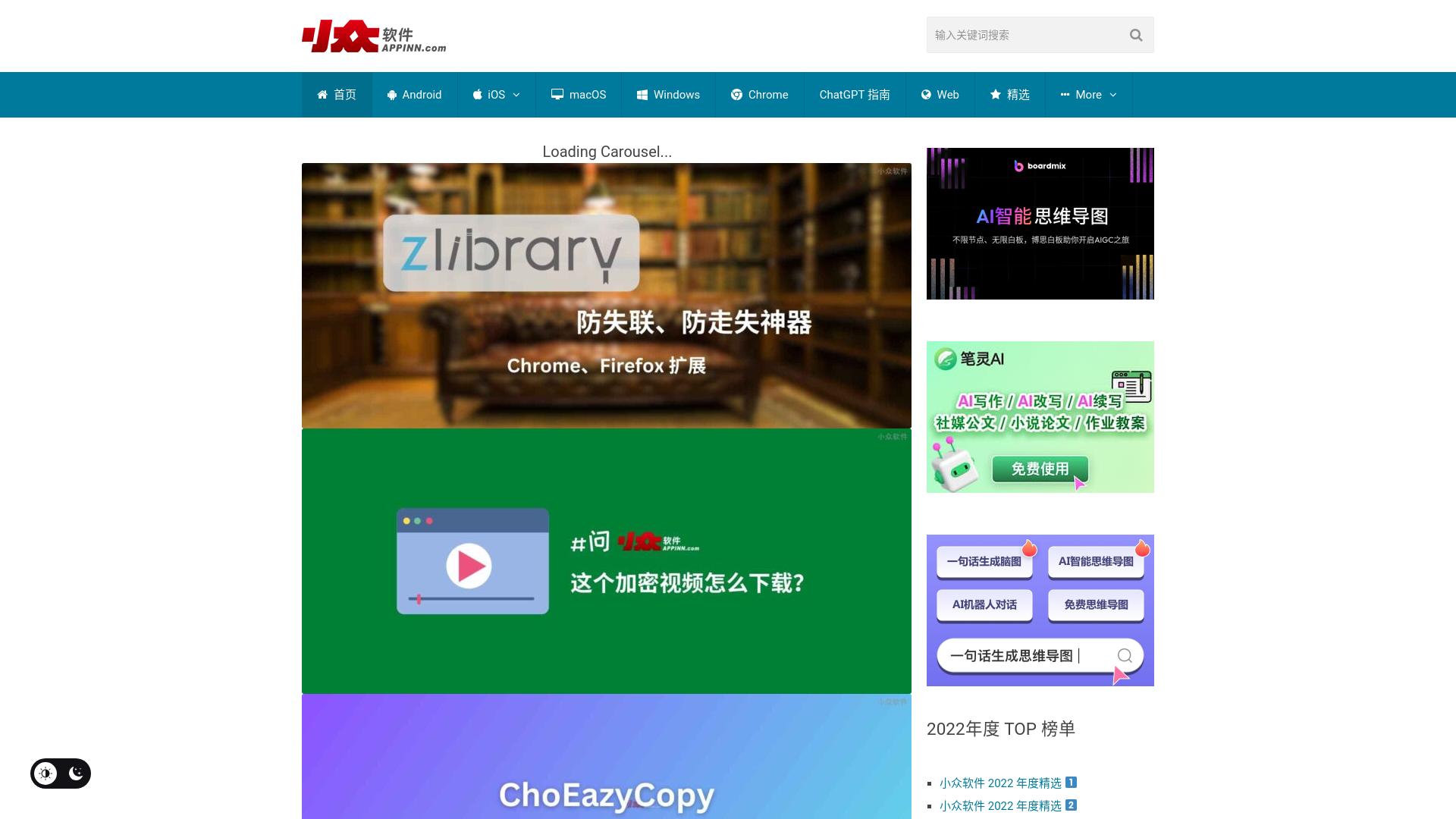The width and height of the screenshot is (1456, 819).
Task: Click the 一句话生成思维导图 search box in ad
Action: pos(1040,656)
